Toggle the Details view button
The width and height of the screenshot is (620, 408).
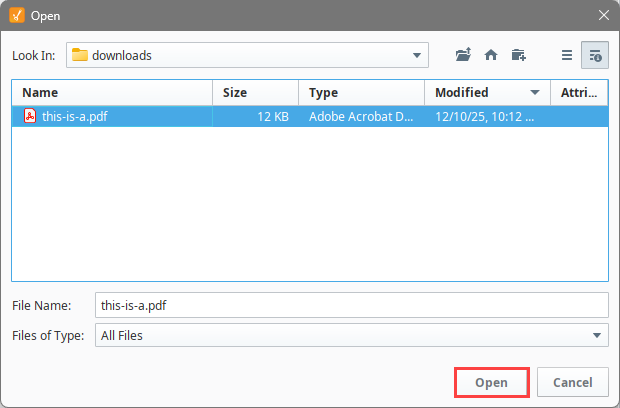click(594, 55)
